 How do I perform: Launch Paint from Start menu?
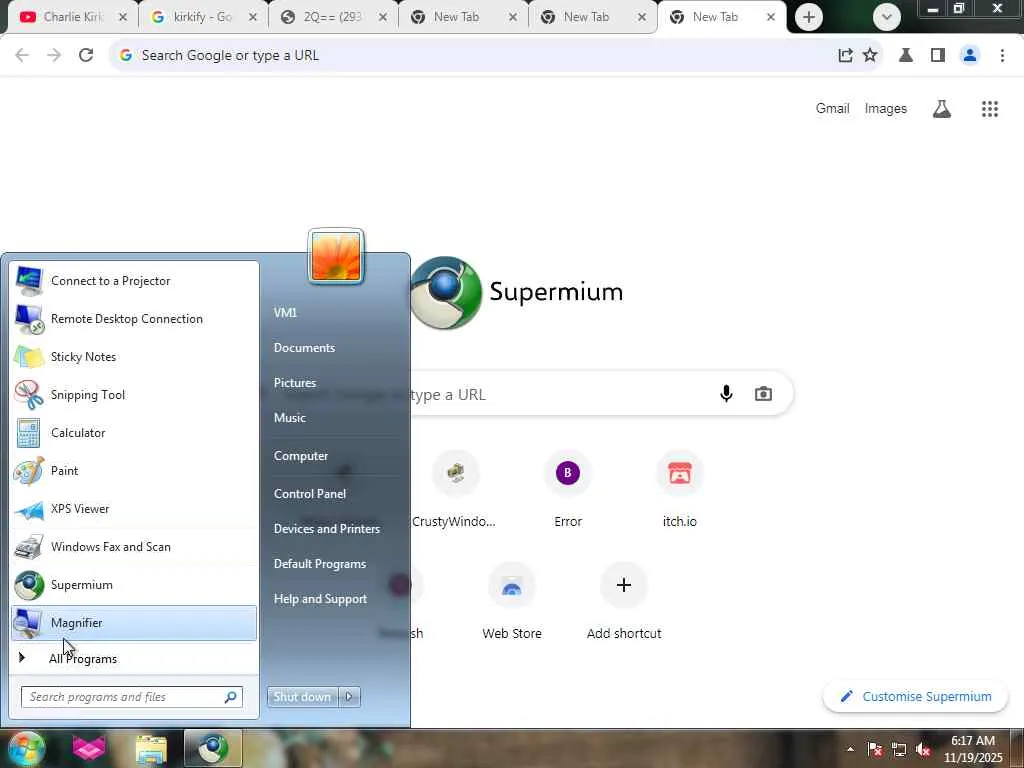click(134, 471)
